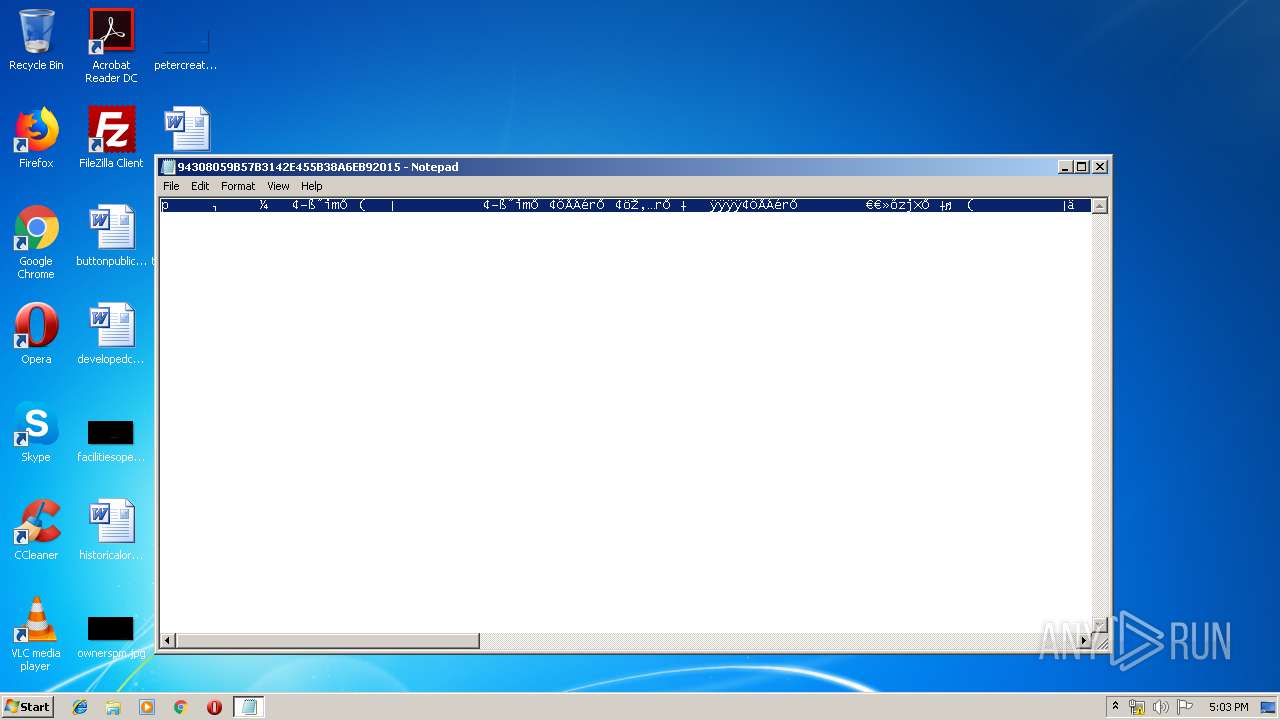Close the Notepad window

tap(1100, 167)
